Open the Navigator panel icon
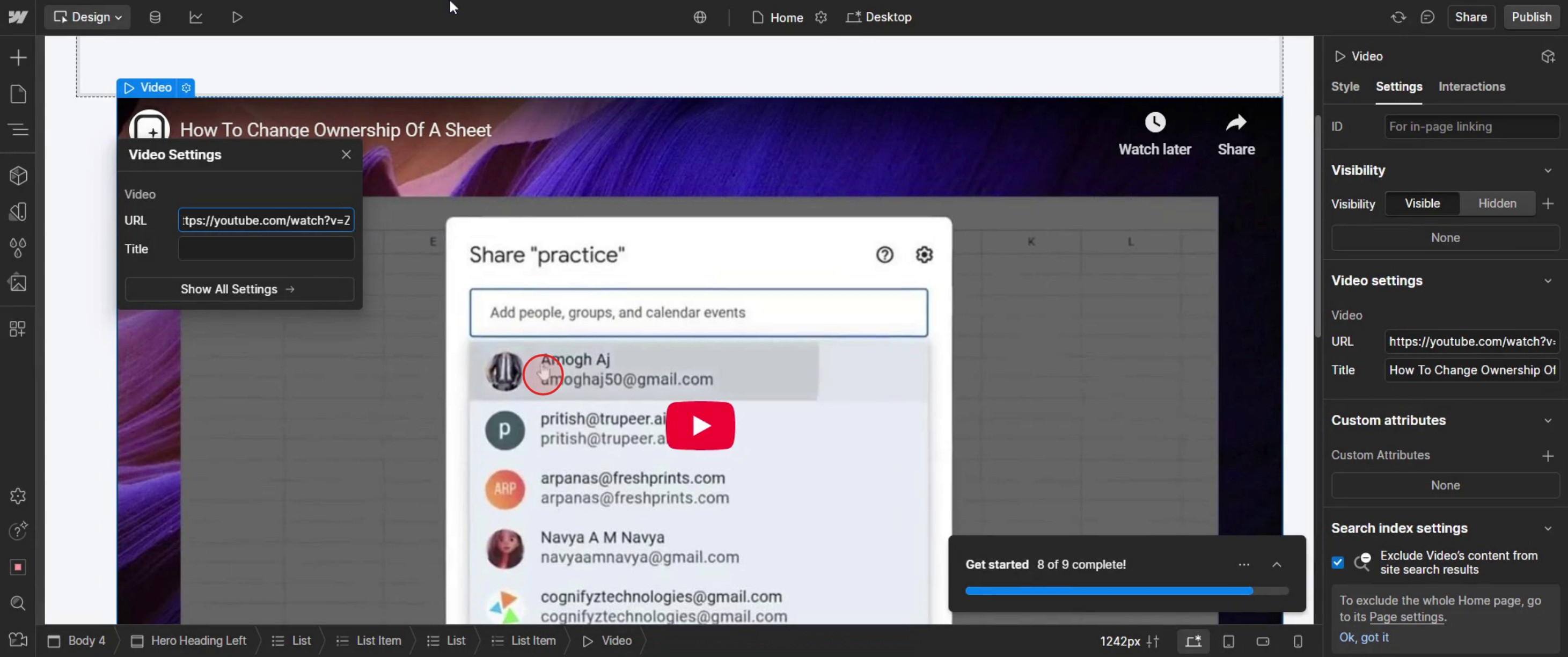 18,130
